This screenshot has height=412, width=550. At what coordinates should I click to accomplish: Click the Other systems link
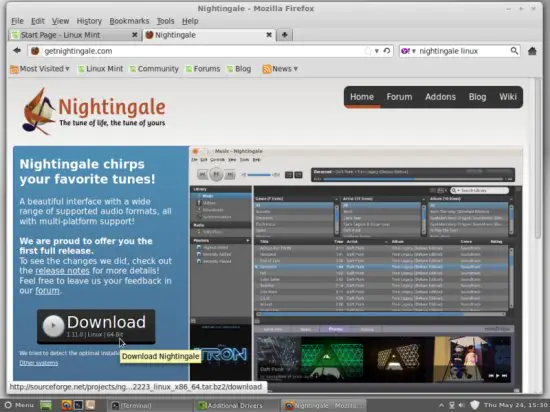click(39, 363)
